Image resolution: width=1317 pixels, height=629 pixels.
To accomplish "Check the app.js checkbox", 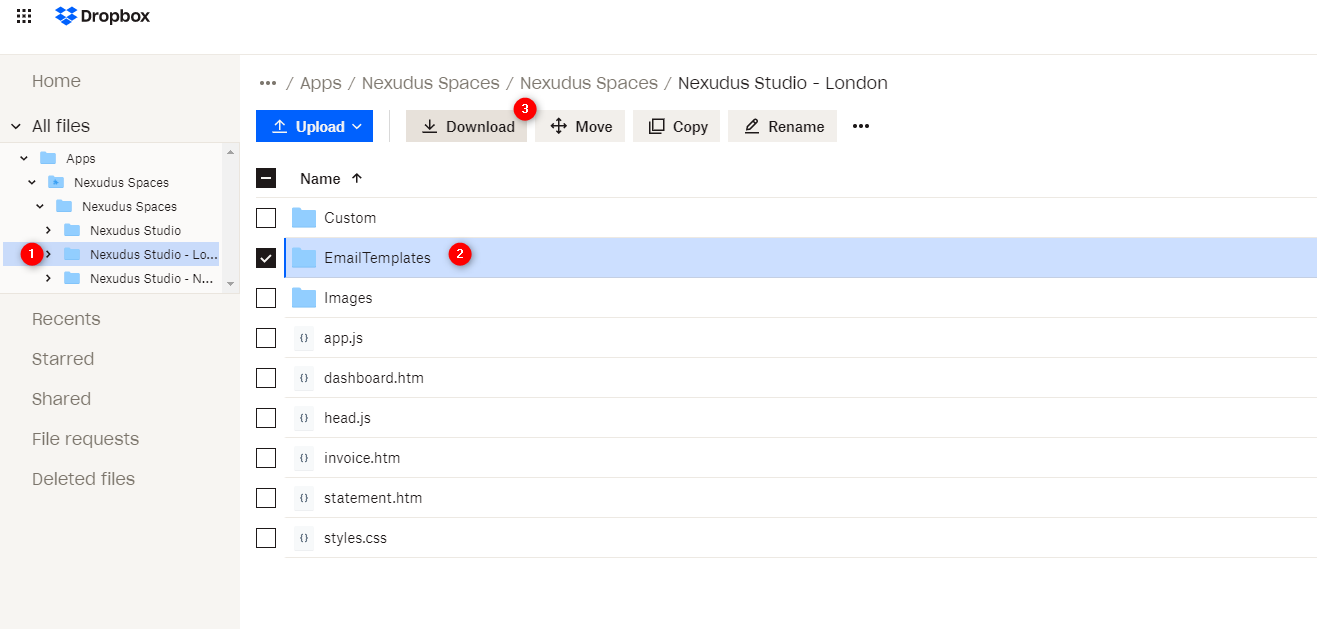I will point(266,338).
